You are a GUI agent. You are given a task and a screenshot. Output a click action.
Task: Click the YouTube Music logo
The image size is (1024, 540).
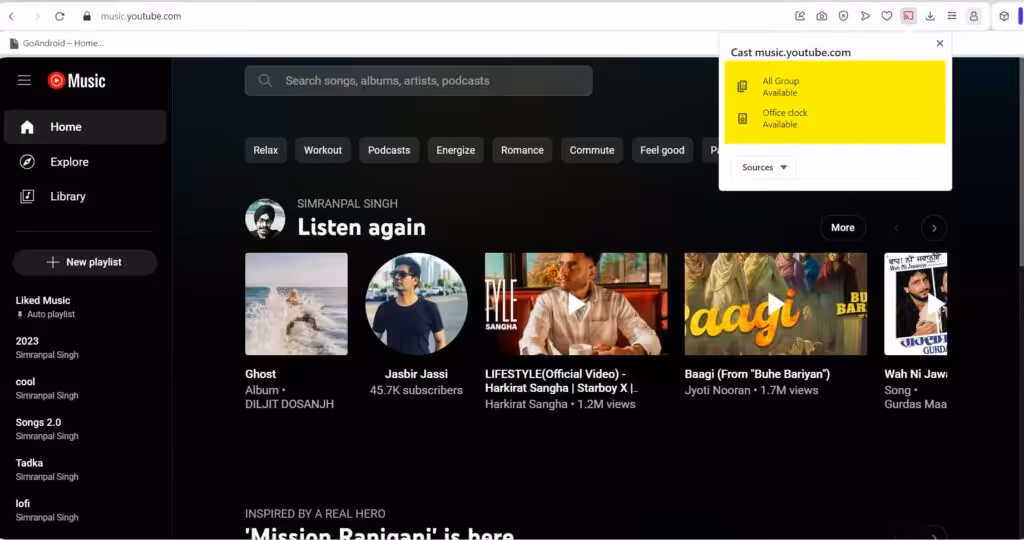point(76,80)
